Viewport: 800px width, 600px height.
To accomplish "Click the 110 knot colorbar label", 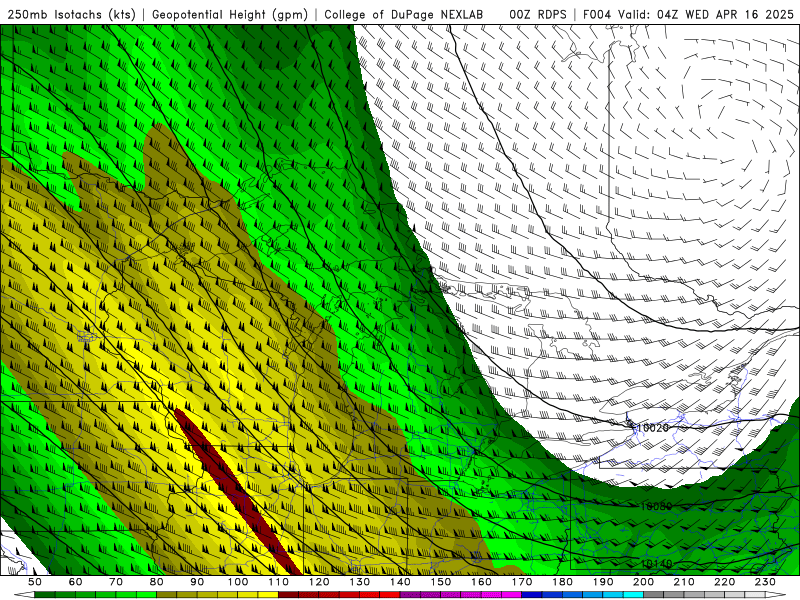I will click(279, 582).
